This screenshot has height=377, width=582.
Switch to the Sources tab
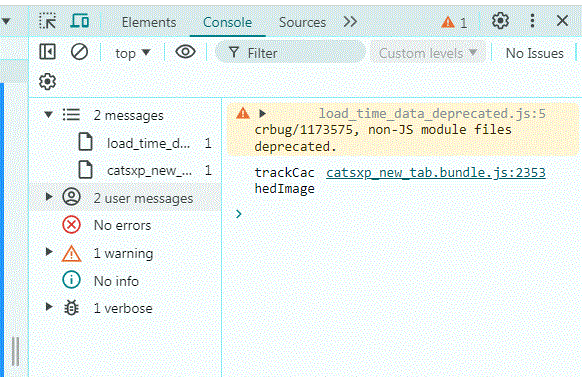point(302,22)
